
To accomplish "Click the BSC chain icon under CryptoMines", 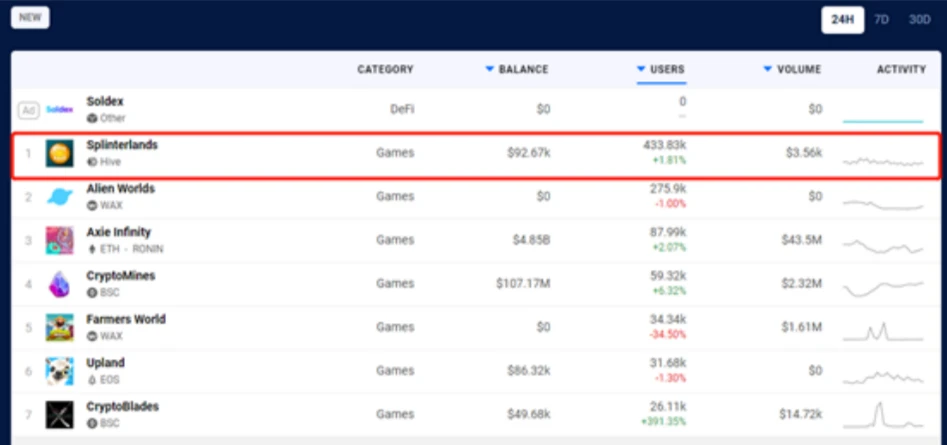I will 92,292.
